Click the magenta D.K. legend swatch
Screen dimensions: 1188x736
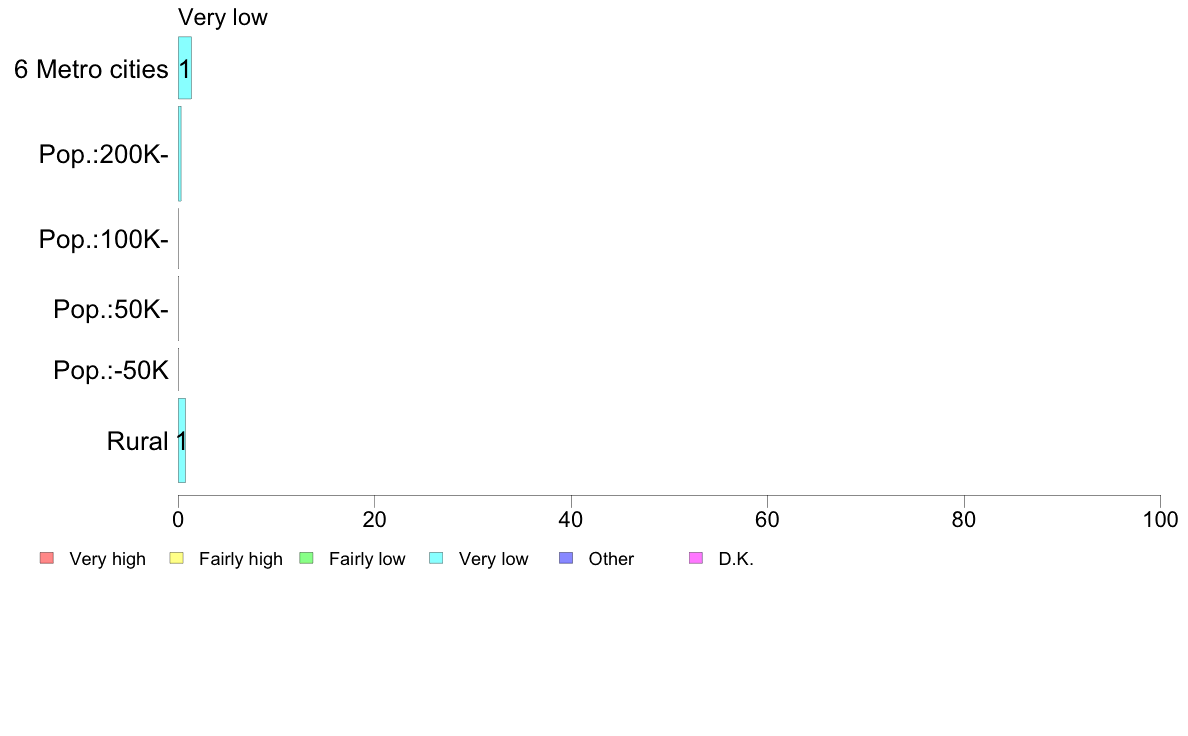(x=696, y=559)
